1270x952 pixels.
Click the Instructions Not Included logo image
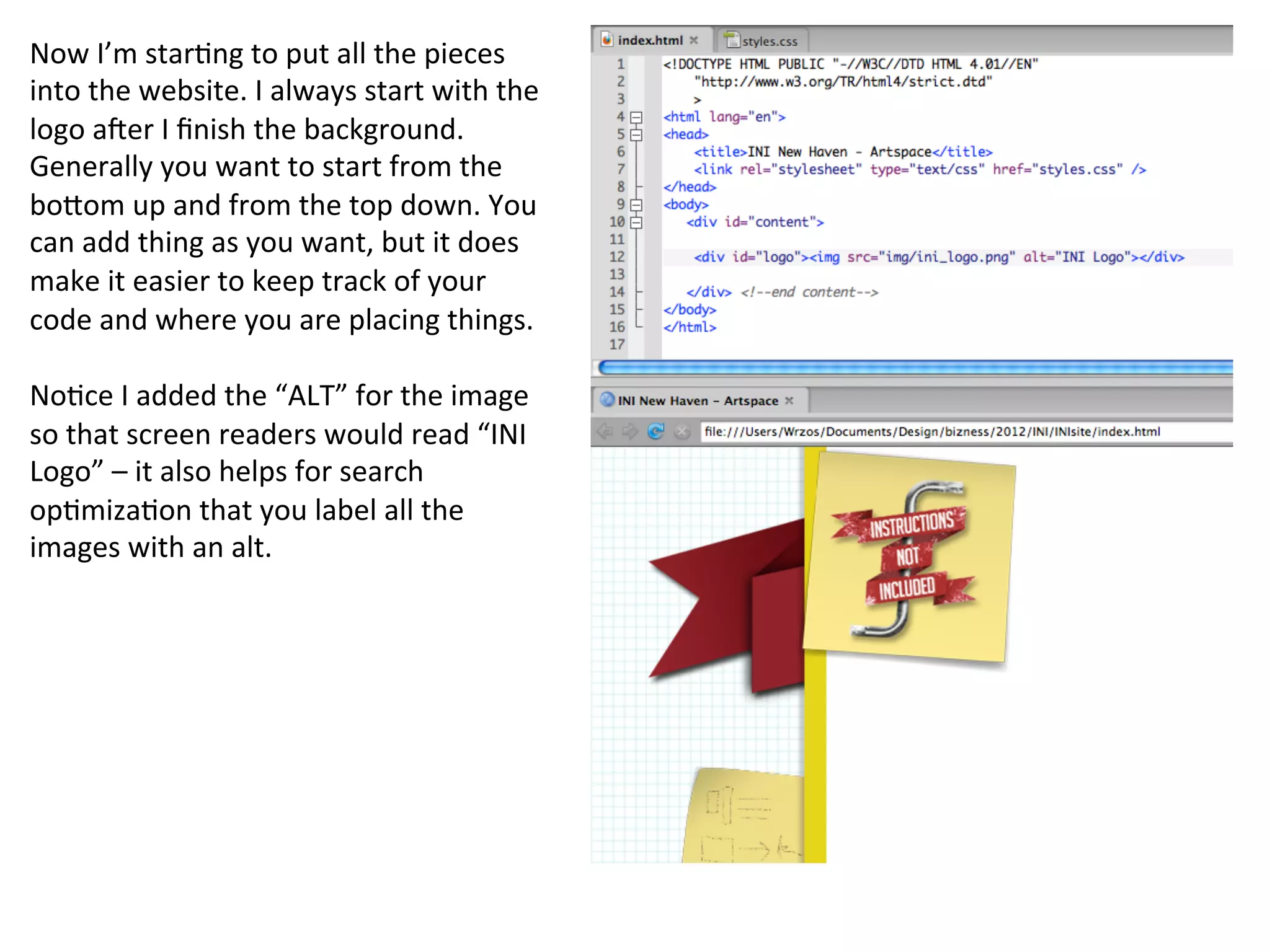[x=909, y=557]
